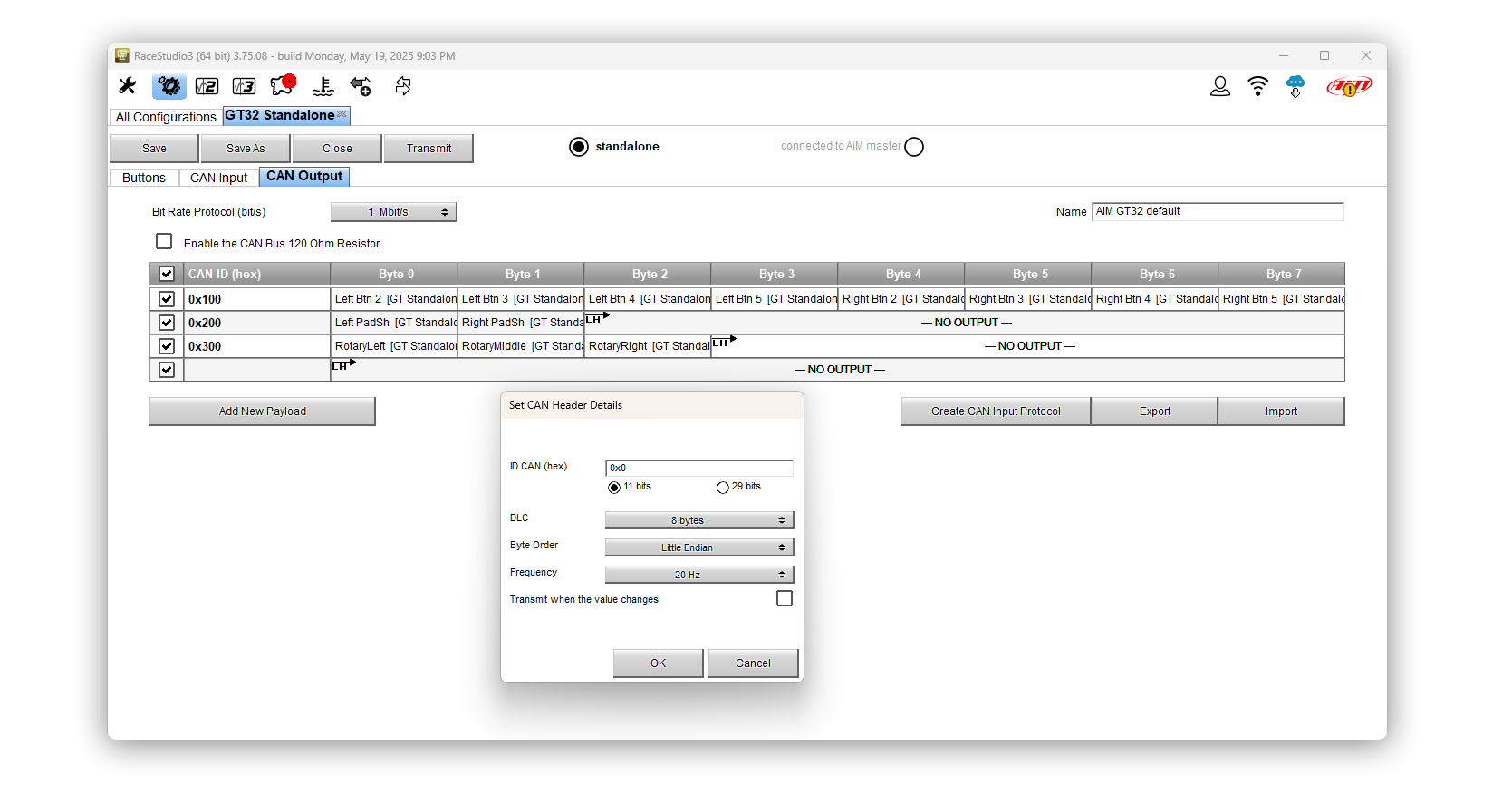Open the DLC 8 bytes dropdown

tap(699, 520)
